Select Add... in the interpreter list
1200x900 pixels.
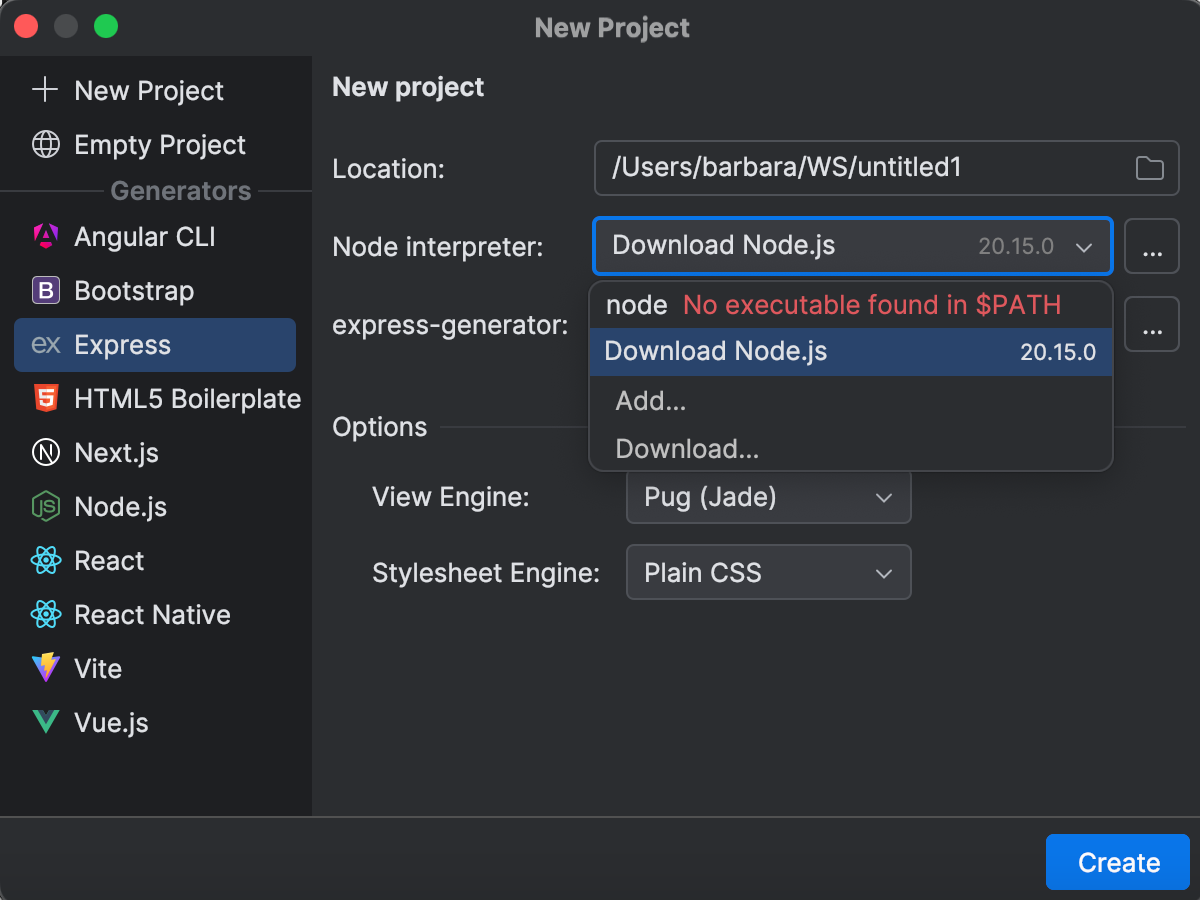point(650,401)
